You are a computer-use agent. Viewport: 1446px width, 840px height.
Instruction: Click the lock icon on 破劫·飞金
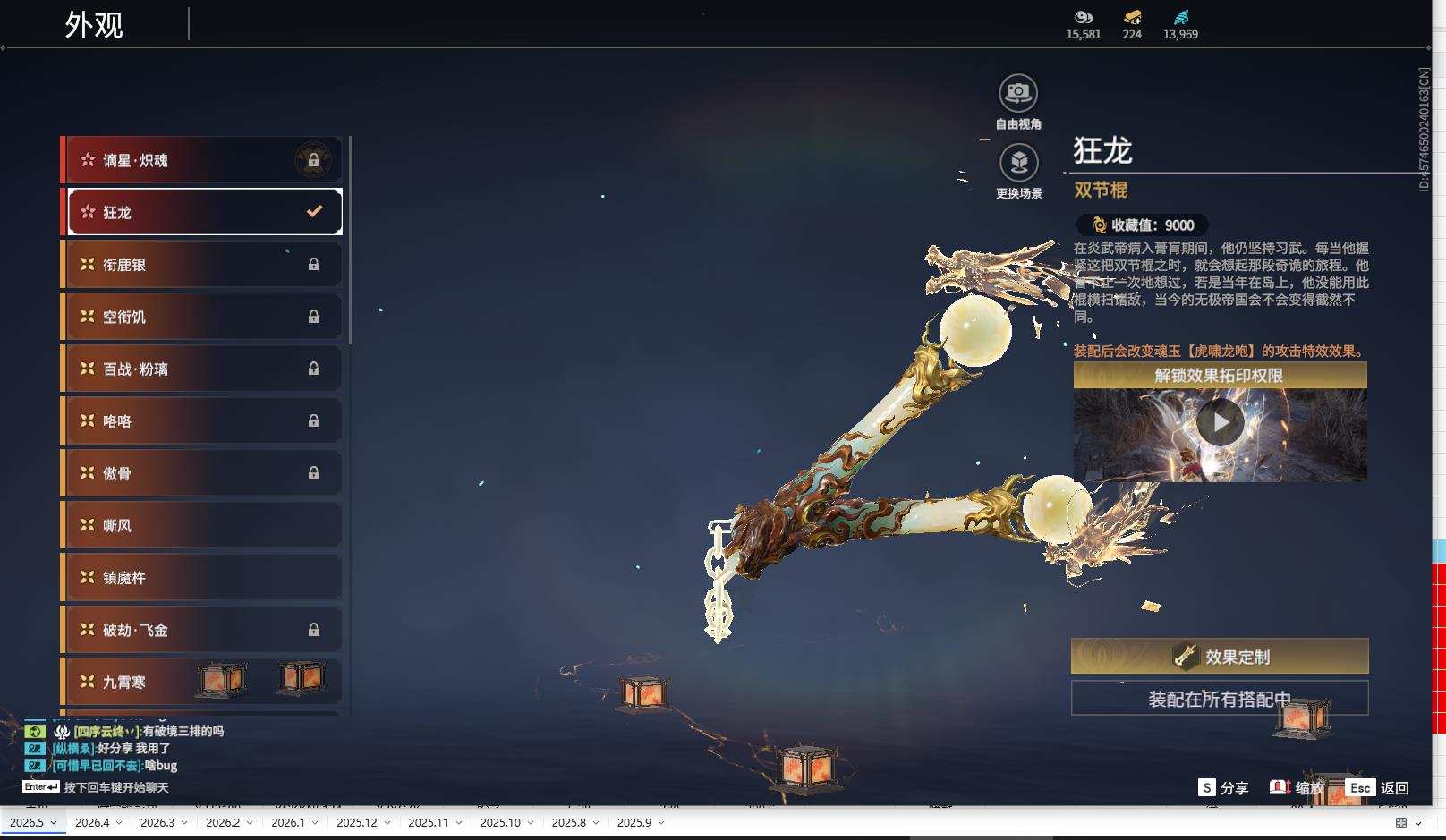(314, 630)
